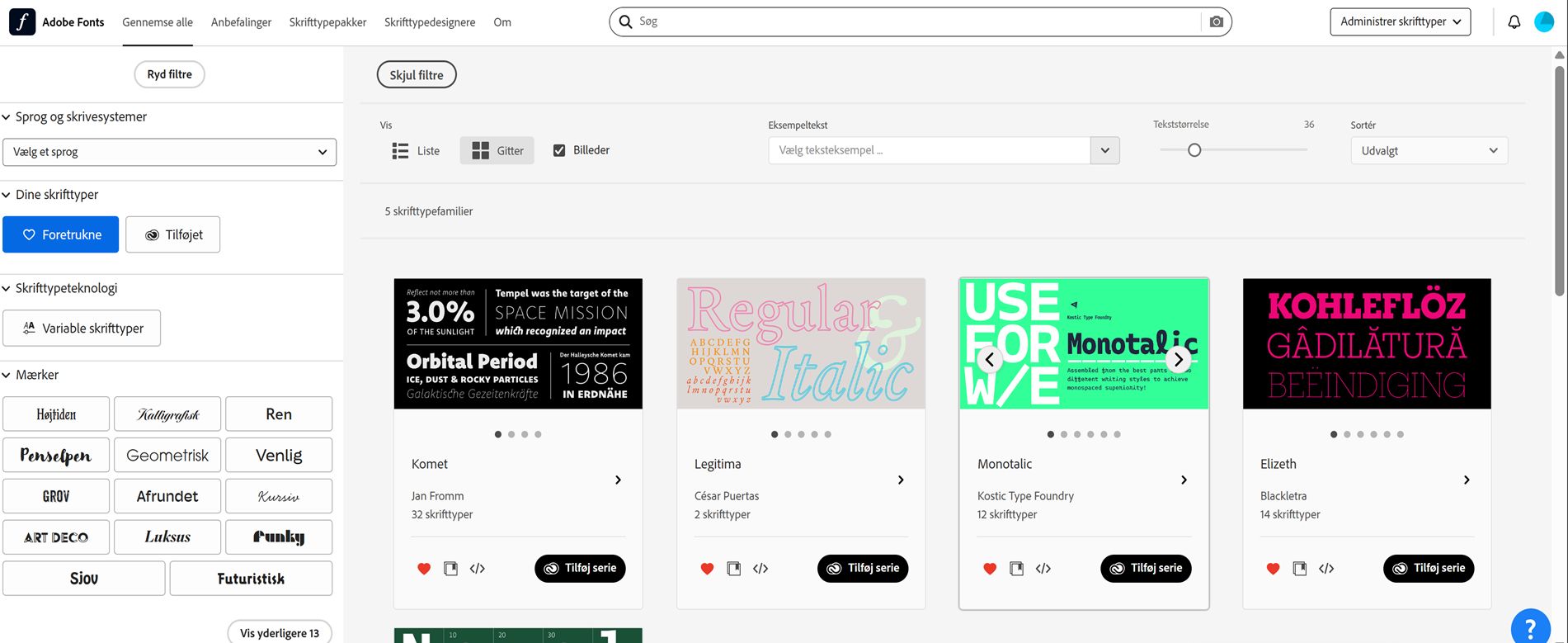The height and width of the screenshot is (643, 1568).
Task: Add Komet to a web project
Action: (x=450, y=569)
